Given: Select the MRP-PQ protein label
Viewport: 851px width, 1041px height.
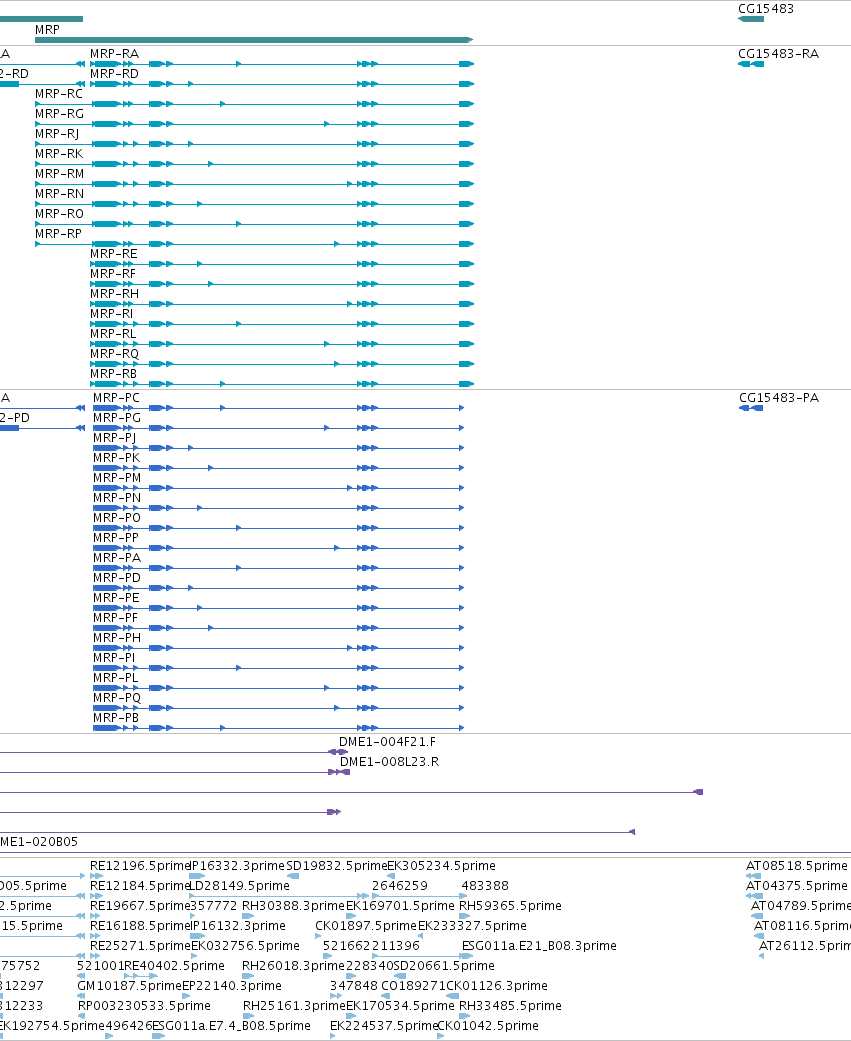Looking at the screenshot, I should (x=117, y=696).
